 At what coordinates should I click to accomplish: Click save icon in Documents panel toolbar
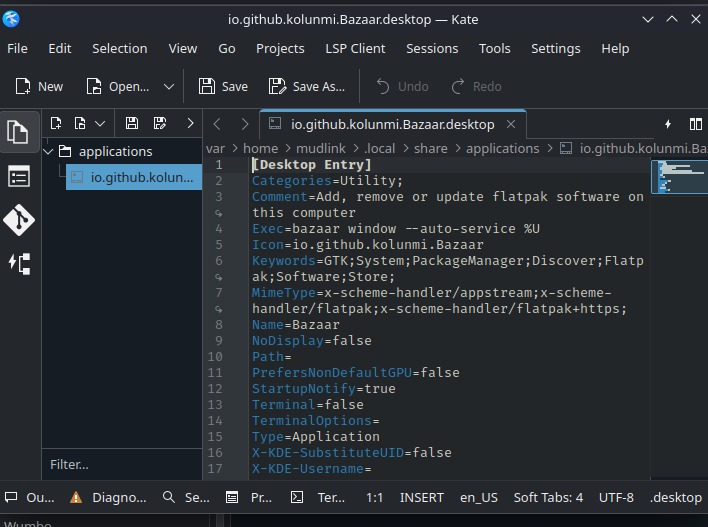(x=132, y=123)
